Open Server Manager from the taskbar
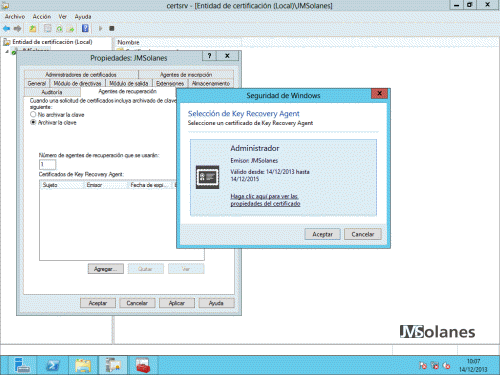500x375 pixels. (x=22, y=365)
